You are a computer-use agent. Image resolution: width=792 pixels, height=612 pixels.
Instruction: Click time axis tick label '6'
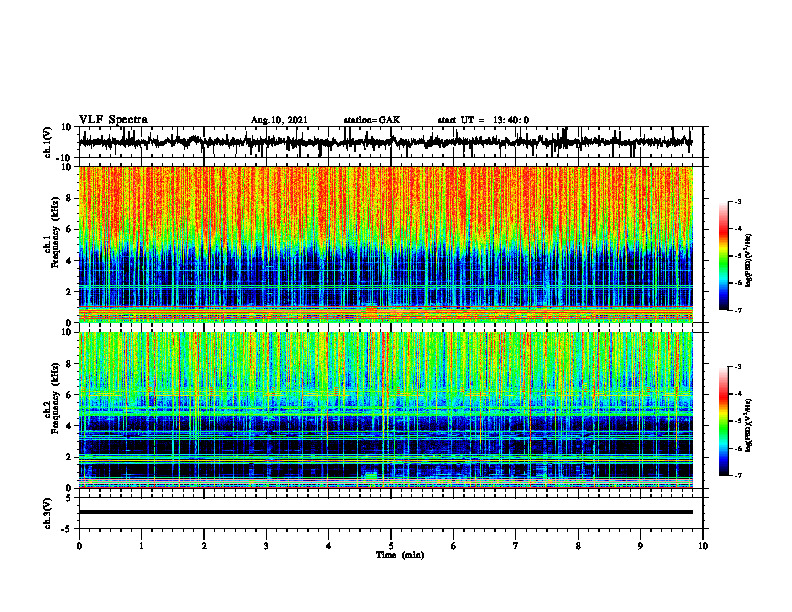point(454,546)
